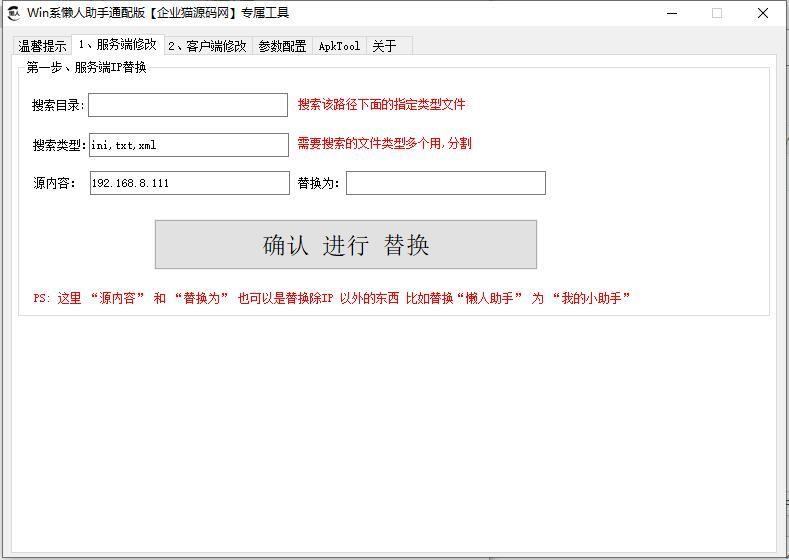
Task: Focus the 搜索目录 input field
Action: tap(188, 105)
